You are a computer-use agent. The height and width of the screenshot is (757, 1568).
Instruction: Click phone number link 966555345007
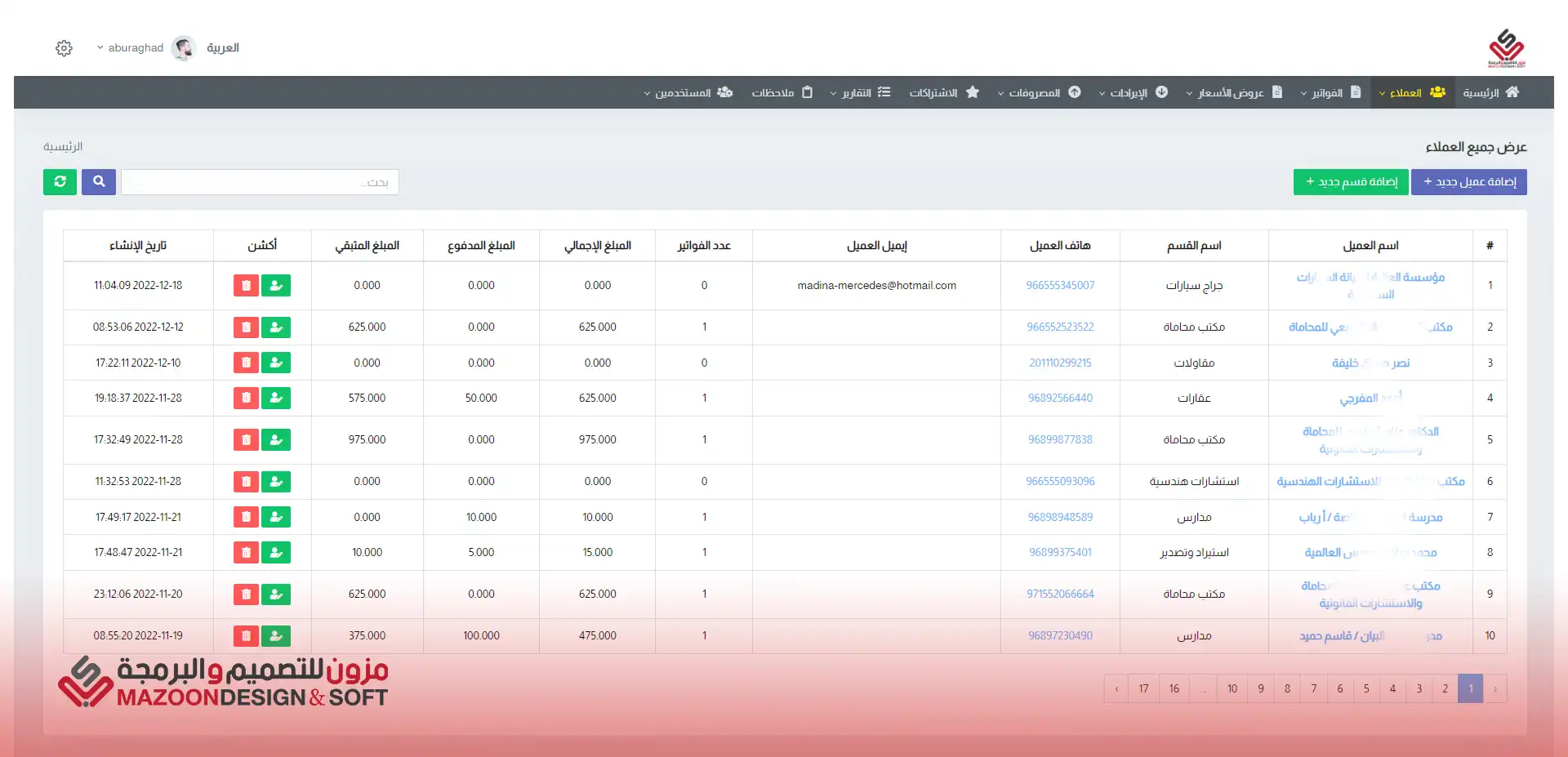(1060, 286)
